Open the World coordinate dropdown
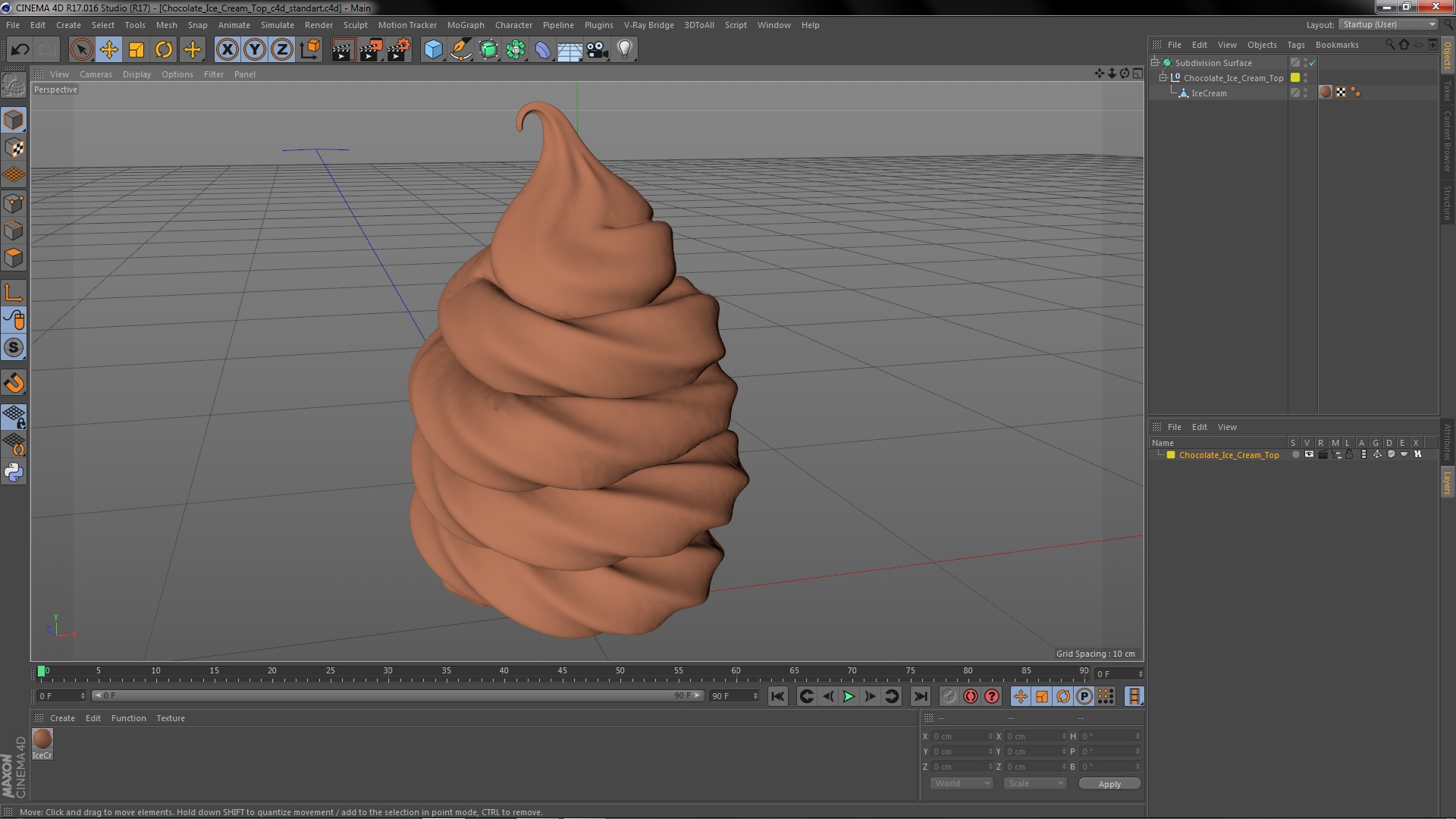Screen dimensions: 1456x819 [x=961, y=783]
